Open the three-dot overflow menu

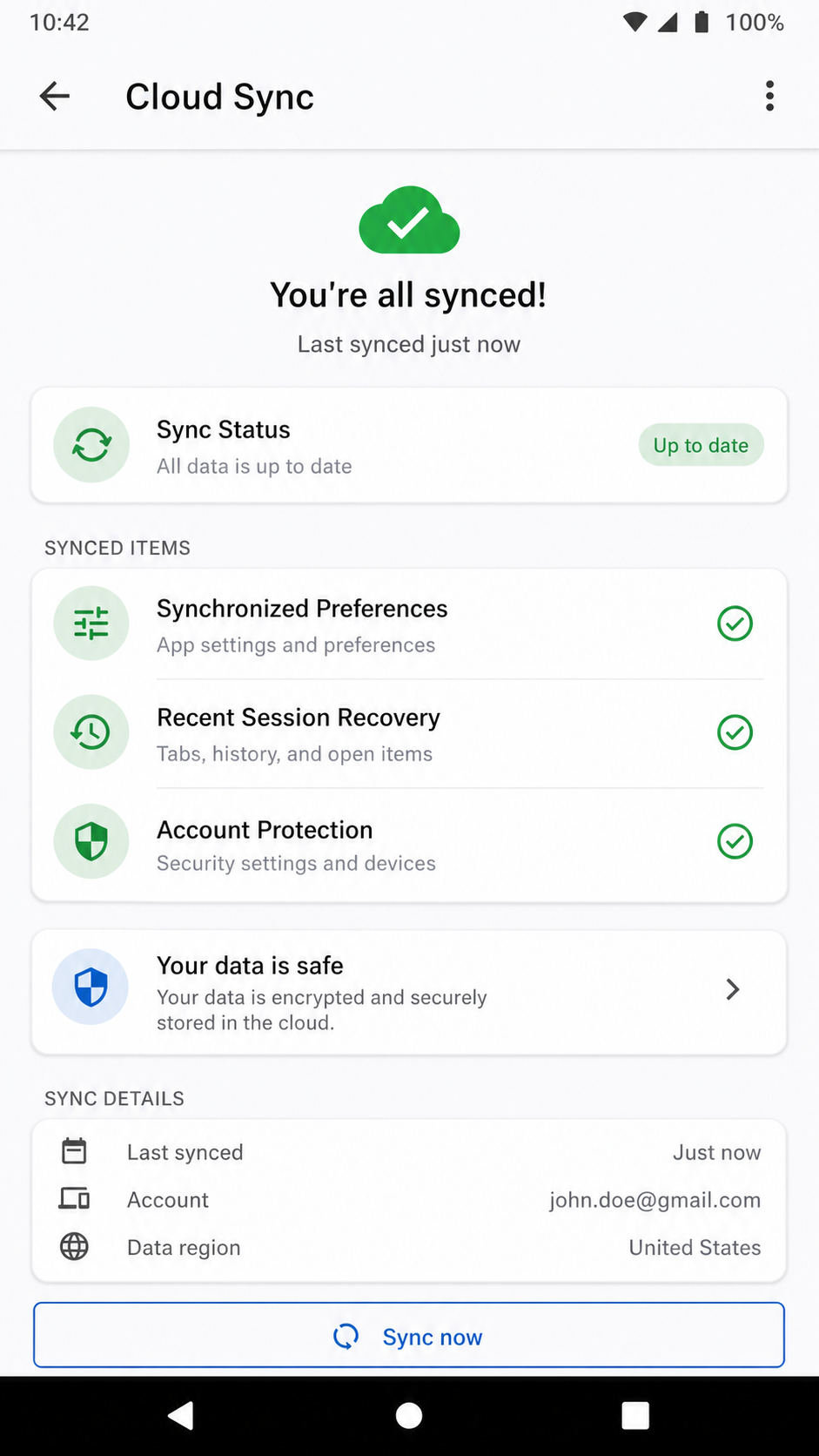point(769,96)
